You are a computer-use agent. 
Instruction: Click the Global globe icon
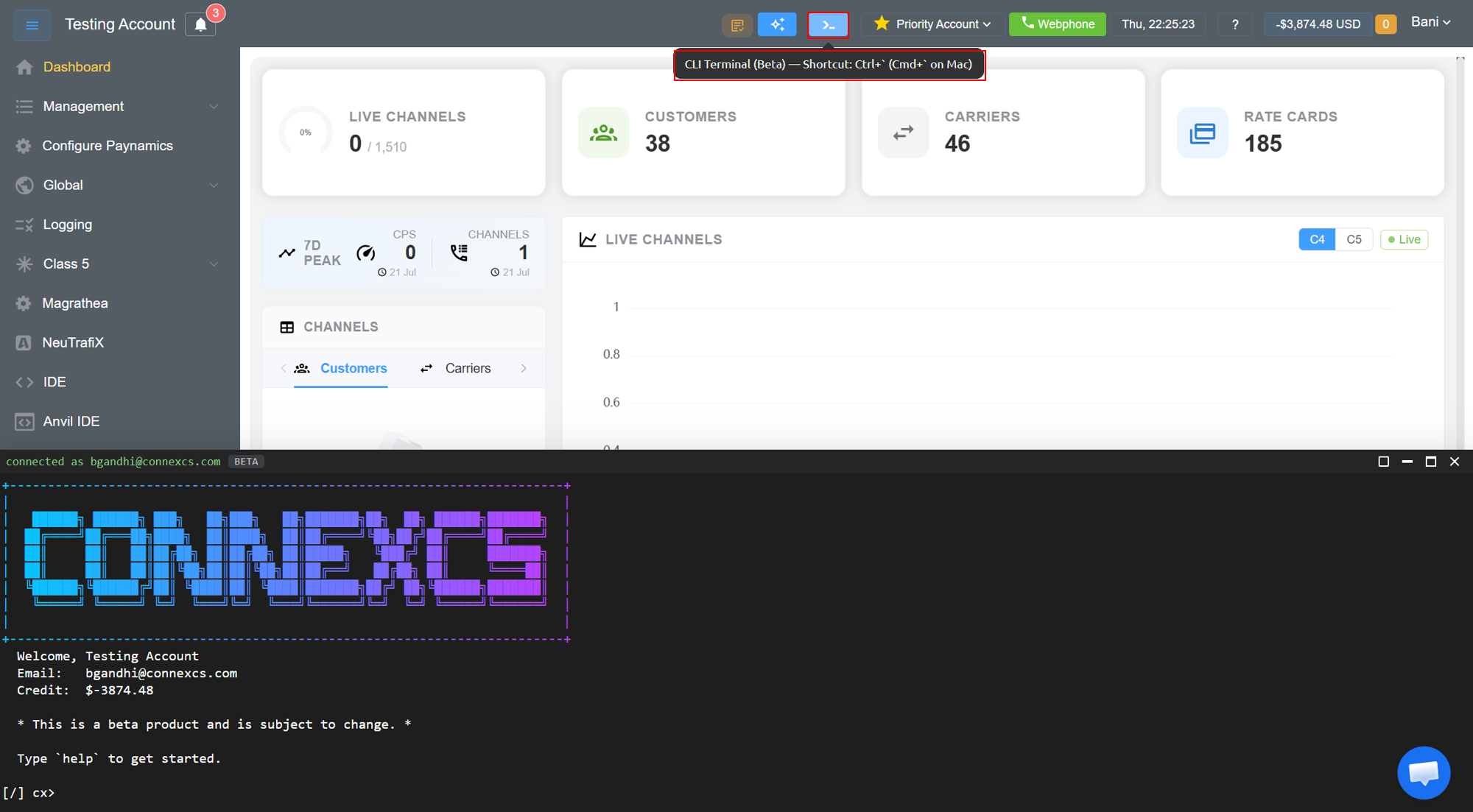[x=24, y=185]
